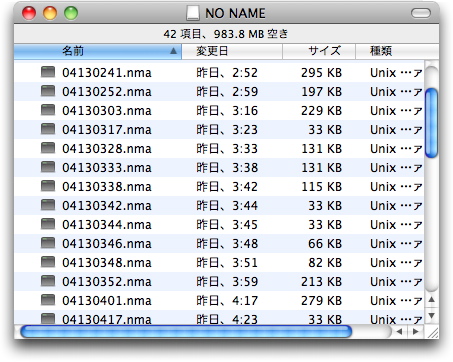Click the NO NAME window title text
This screenshot has width=453, height=362.
tap(235, 13)
